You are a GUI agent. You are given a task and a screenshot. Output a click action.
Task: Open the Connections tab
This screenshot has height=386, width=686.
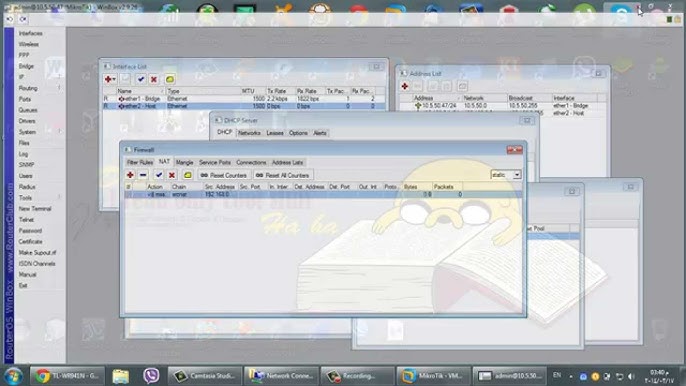point(251,162)
